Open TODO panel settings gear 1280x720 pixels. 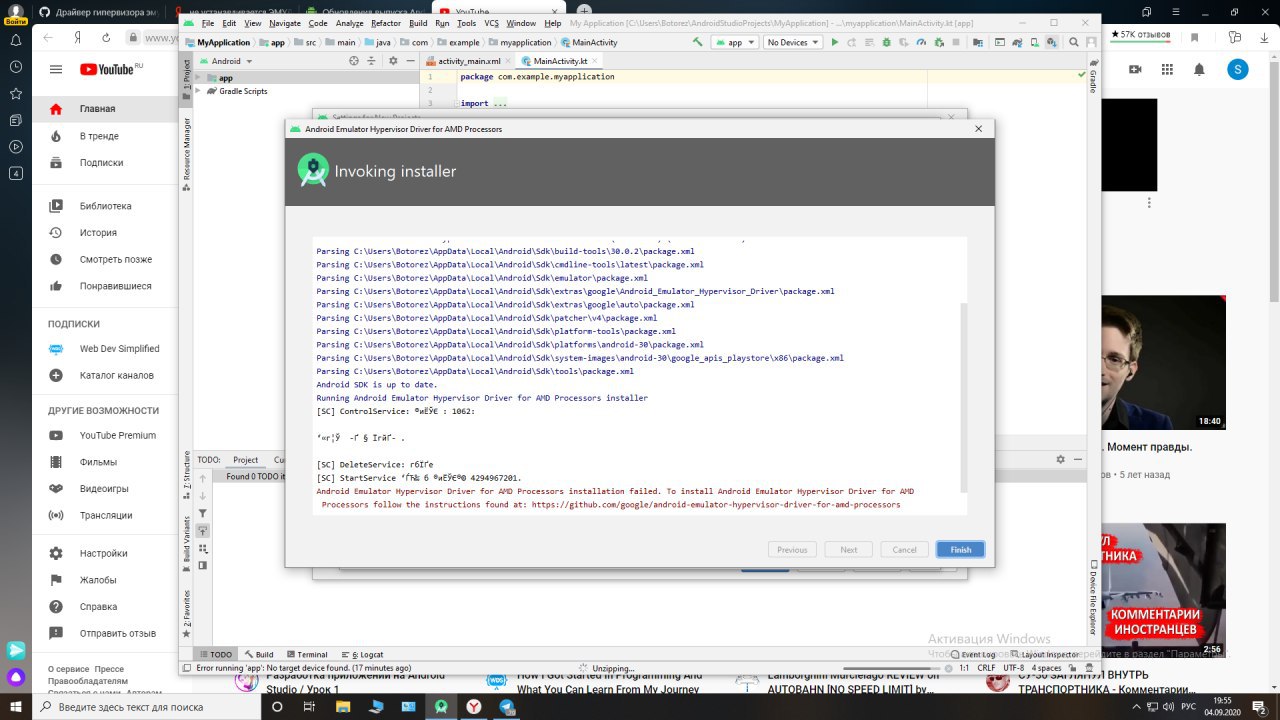click(1060, 459)
